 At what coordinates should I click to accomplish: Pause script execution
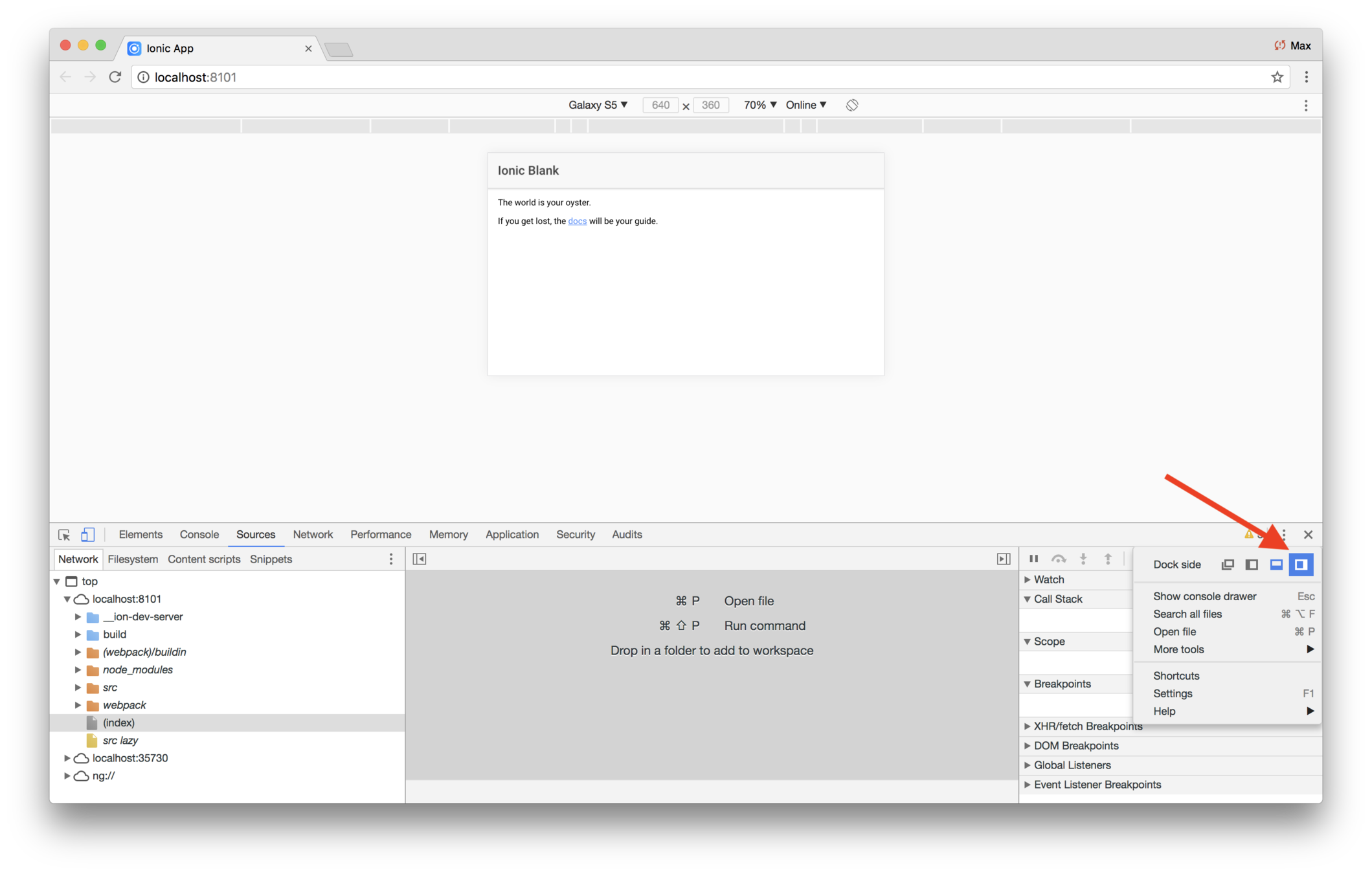click(x=1033, y=558)
